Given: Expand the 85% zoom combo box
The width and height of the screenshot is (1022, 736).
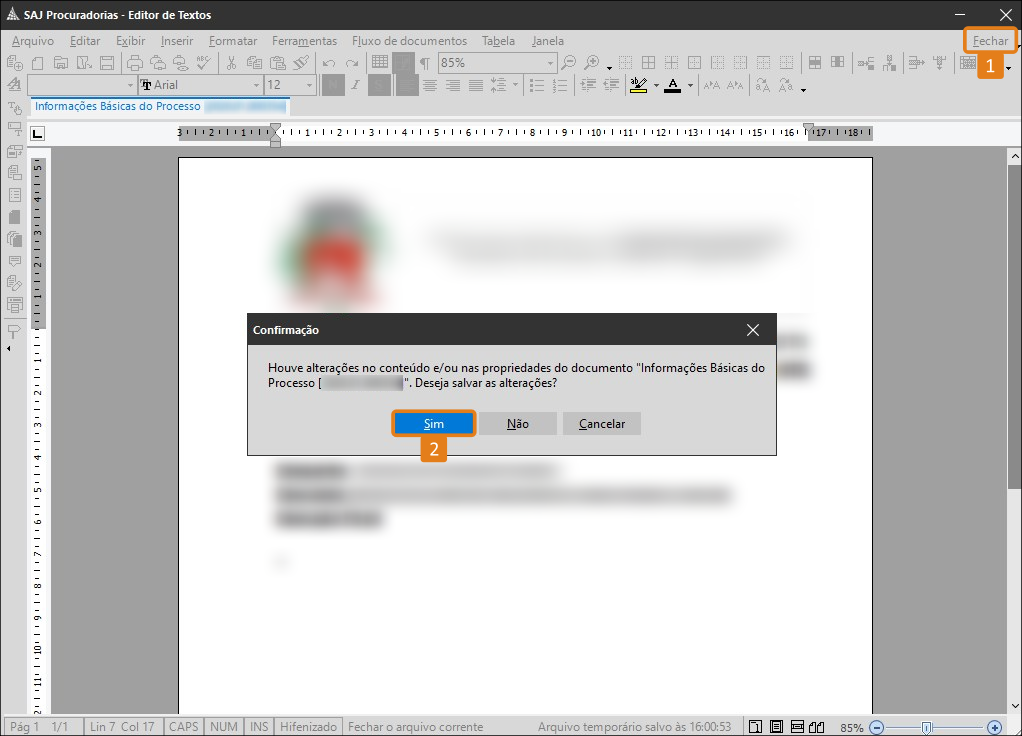Looking at the screenshot, I should pyautogui.click(x=550, y=63).
